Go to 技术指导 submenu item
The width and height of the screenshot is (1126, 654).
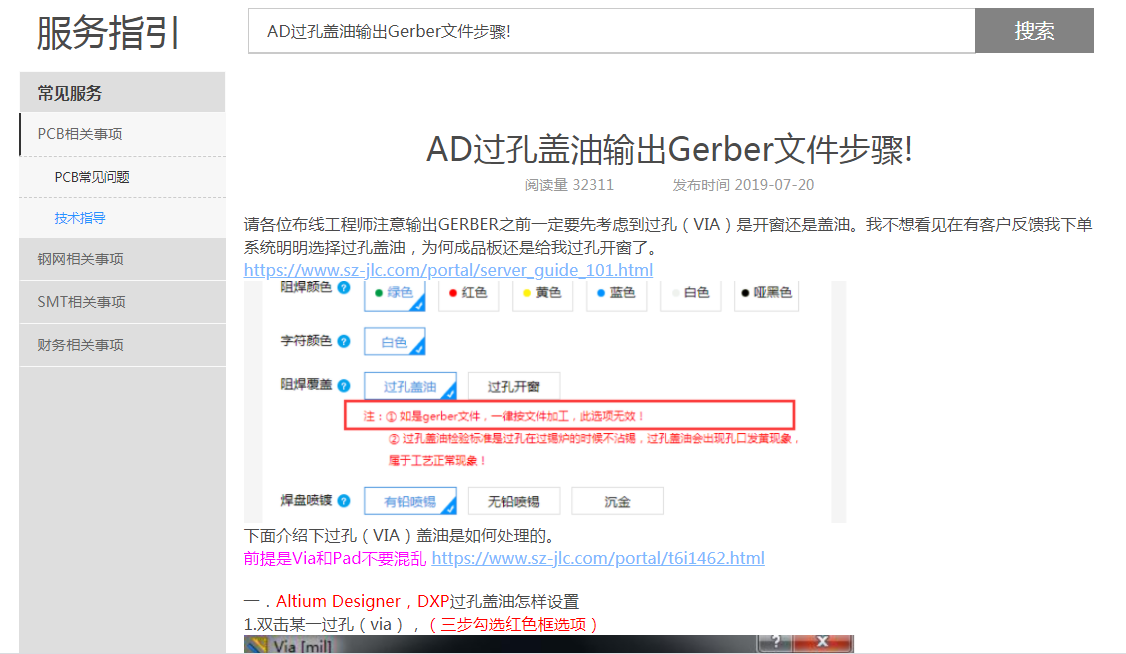pos(80,218)
